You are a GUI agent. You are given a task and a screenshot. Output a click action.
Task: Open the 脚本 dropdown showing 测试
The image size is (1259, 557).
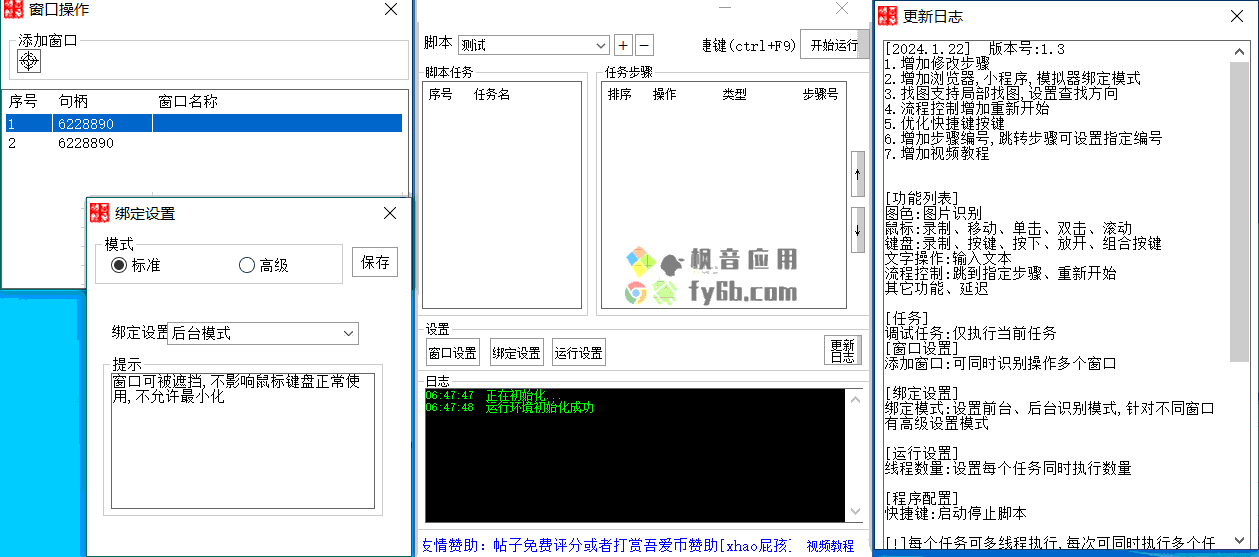pyautogui.click(x=533, y=45)
